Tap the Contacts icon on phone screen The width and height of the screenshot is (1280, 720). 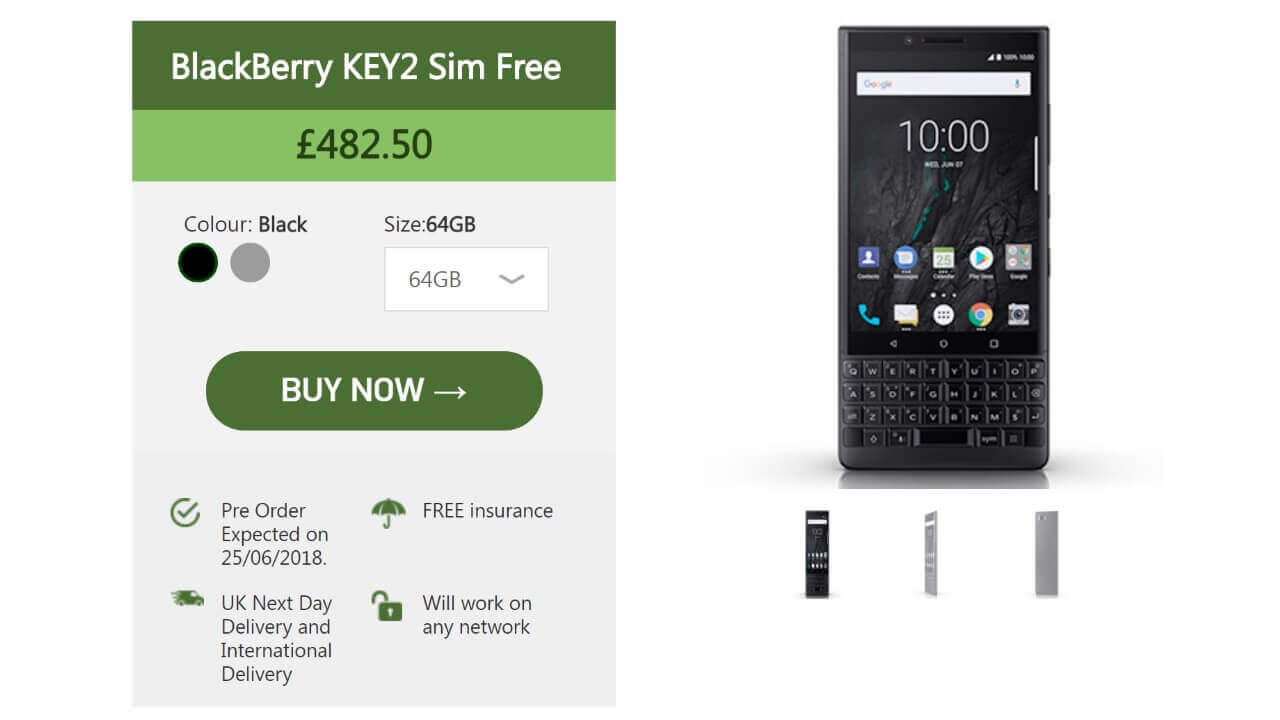(x=868, y=259)
